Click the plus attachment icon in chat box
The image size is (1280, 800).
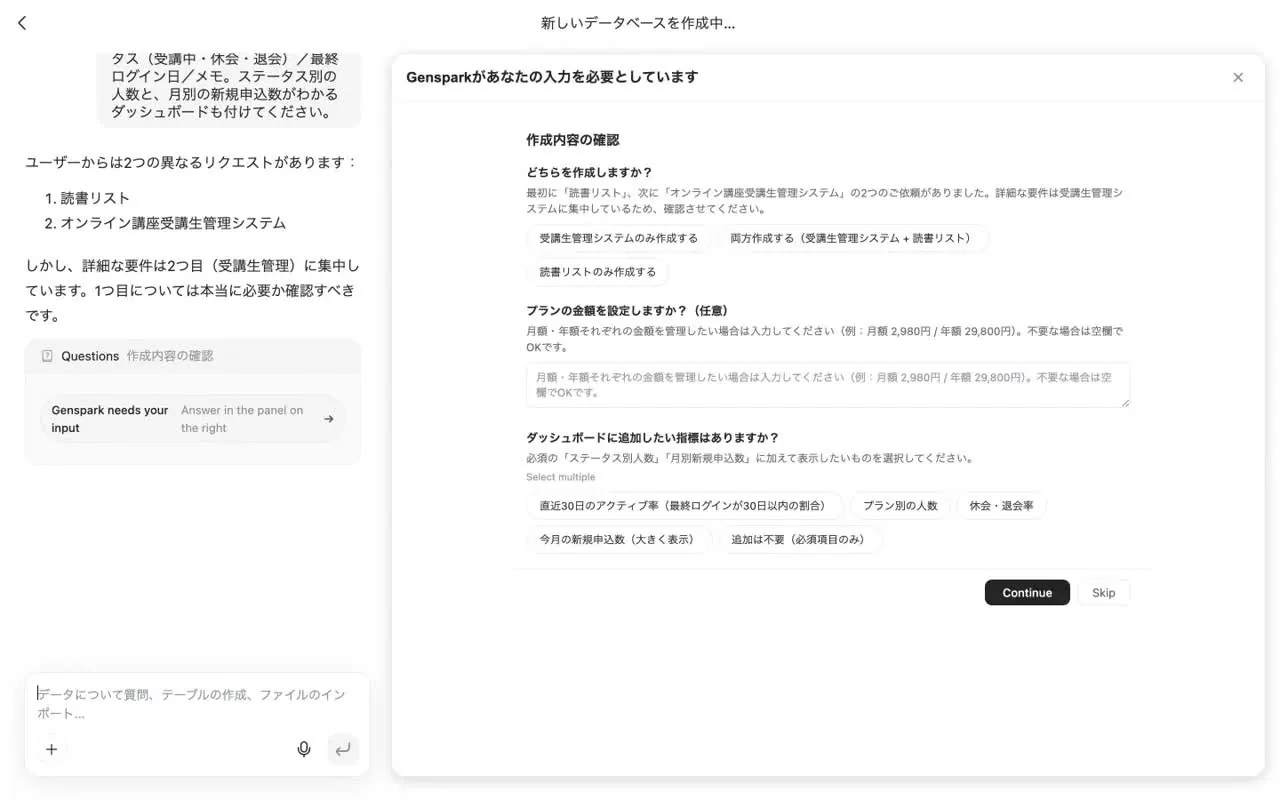[x=52, y=749]
